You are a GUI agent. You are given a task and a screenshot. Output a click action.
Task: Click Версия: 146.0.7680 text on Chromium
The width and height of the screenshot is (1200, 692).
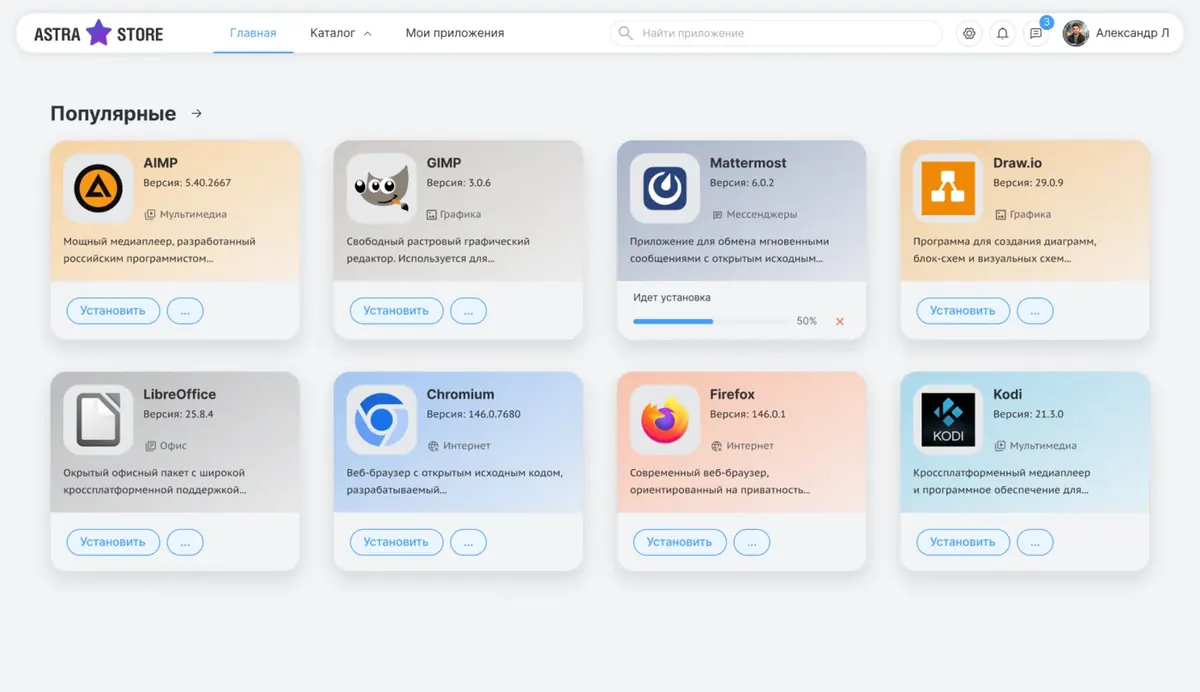(474, 414)
